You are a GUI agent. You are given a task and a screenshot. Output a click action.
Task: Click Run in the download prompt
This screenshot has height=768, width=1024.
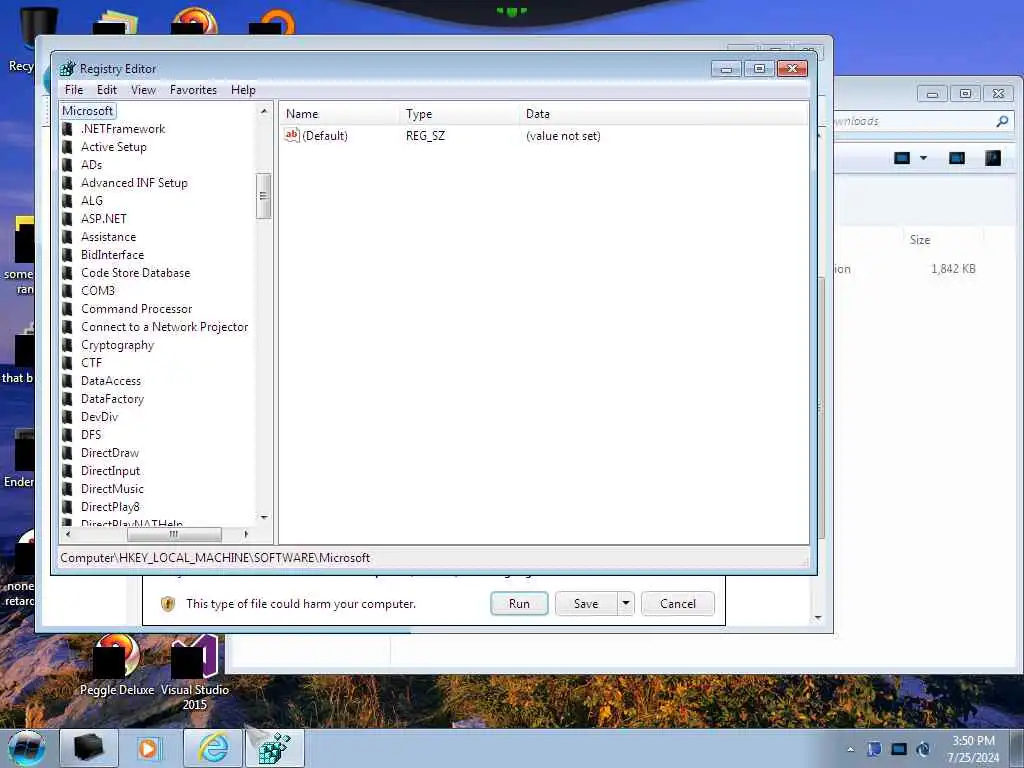(x=519, y=604)
